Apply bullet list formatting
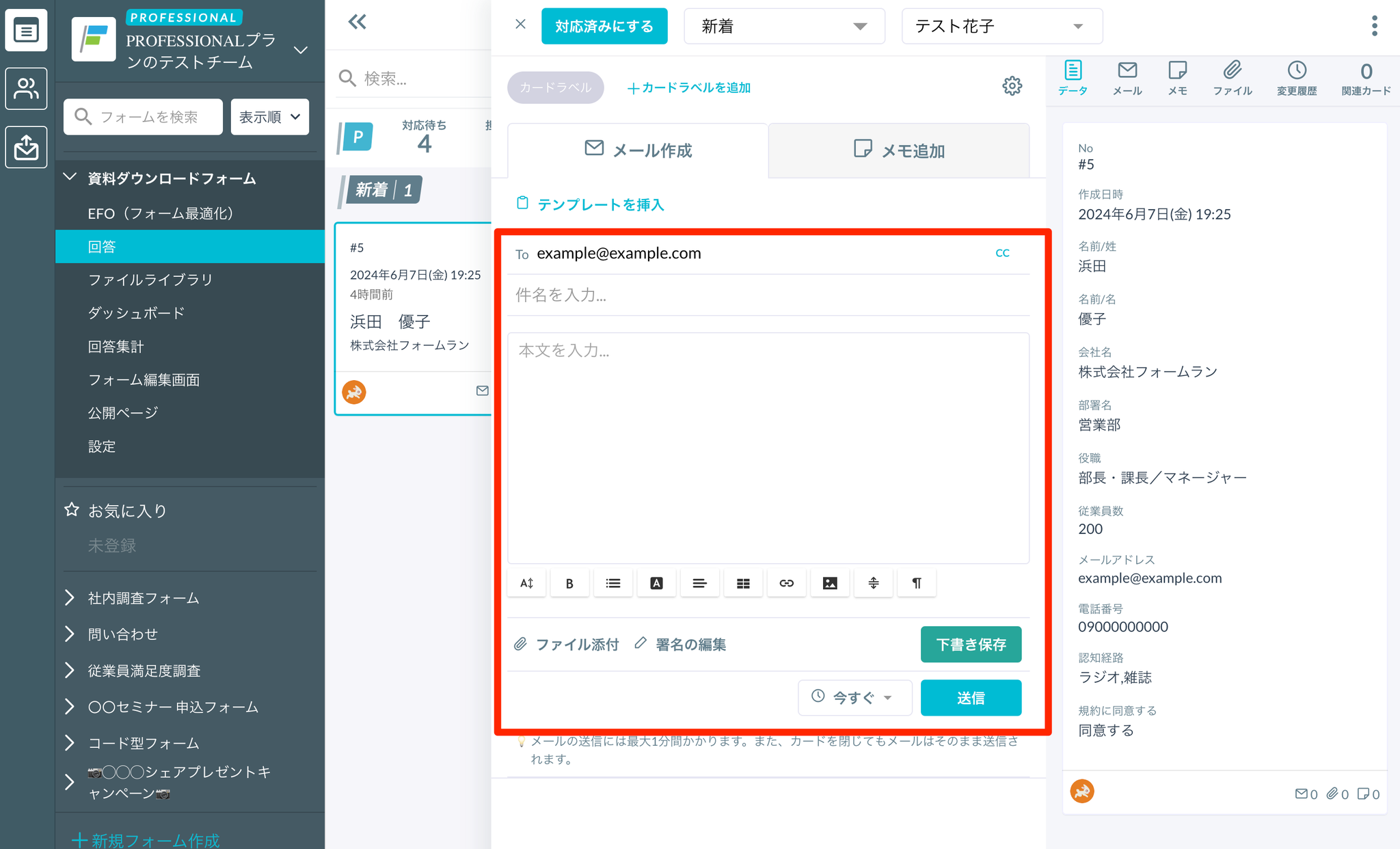This screenshot has width=1400, height=849. tap(613, 582)
